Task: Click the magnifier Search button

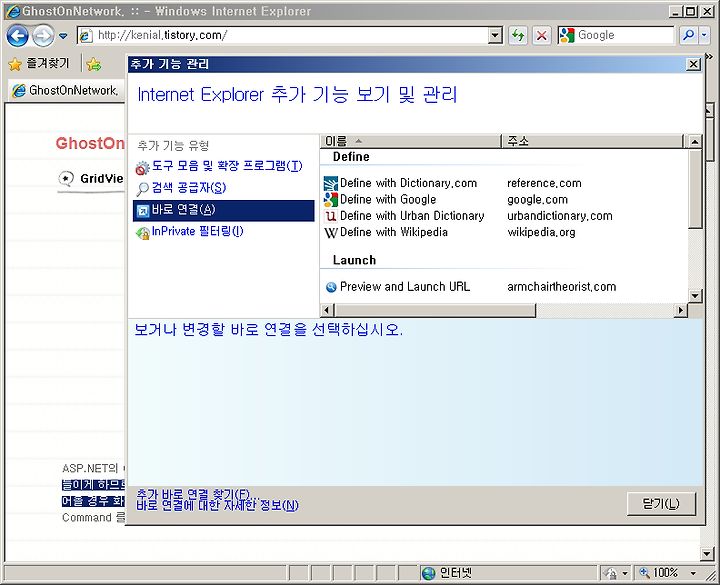Action: 689,35
